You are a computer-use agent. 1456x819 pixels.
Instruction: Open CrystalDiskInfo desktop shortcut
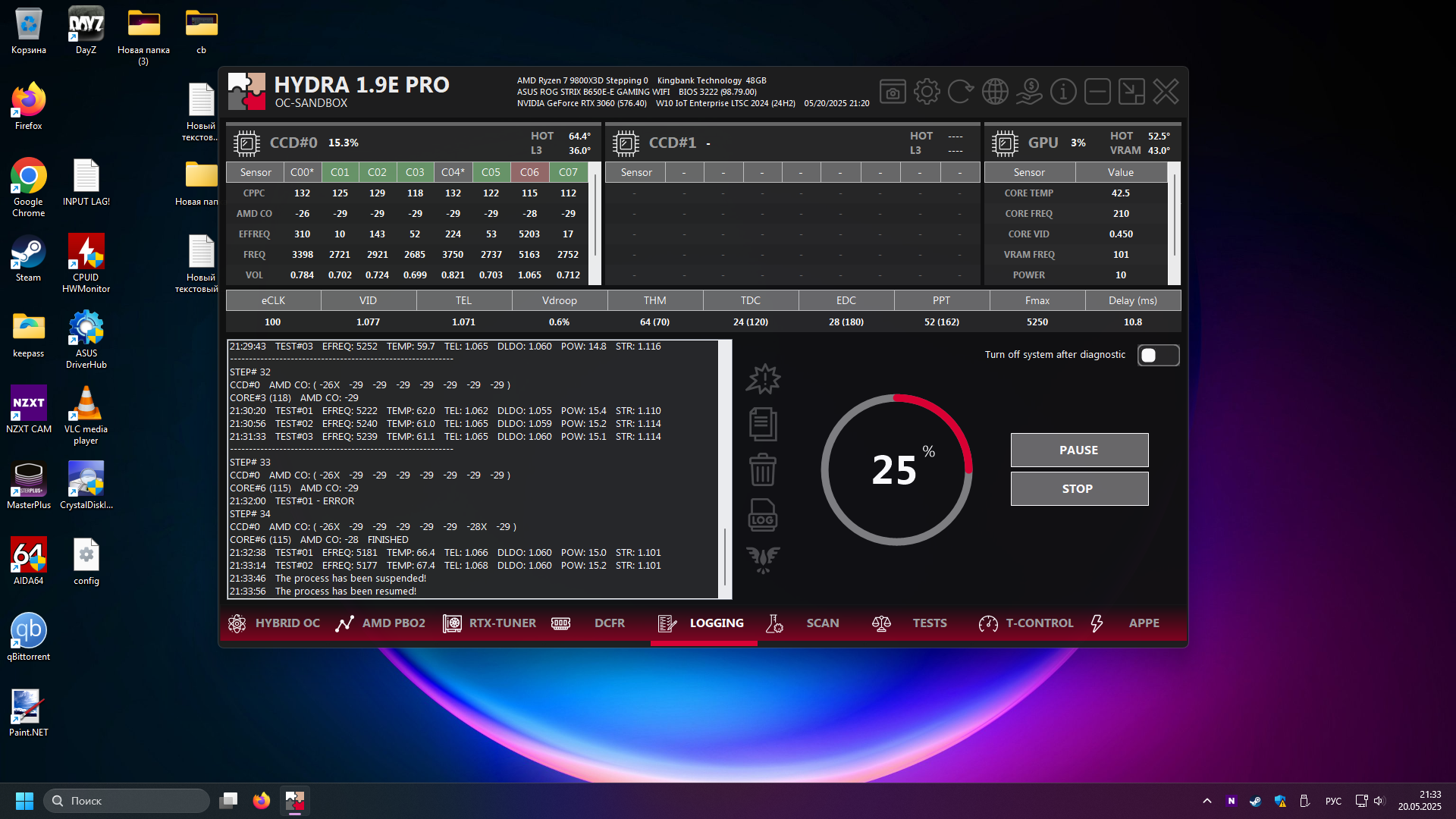coord(86,486)
